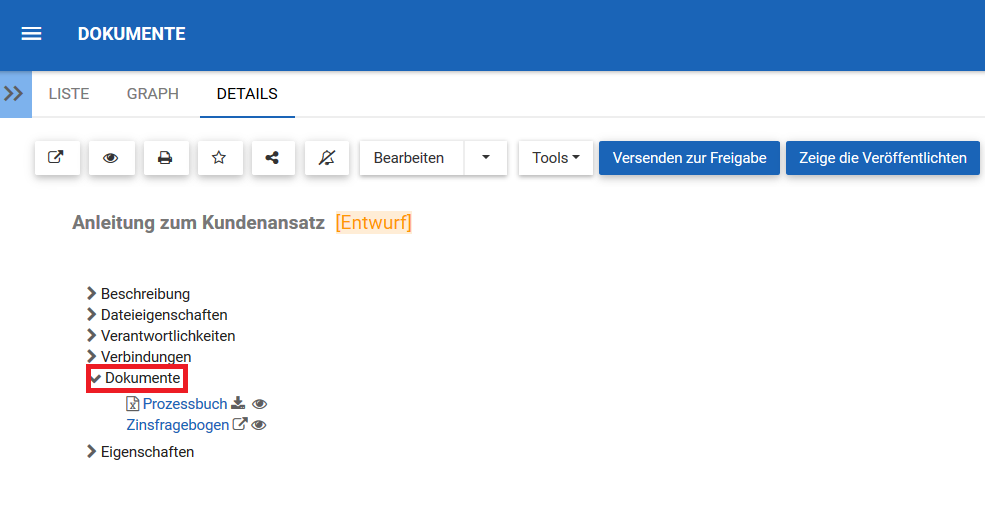Click the eye view toggle in toolbar
The image size is (985, 523).
pyautogui.click(x=111, y=158)
